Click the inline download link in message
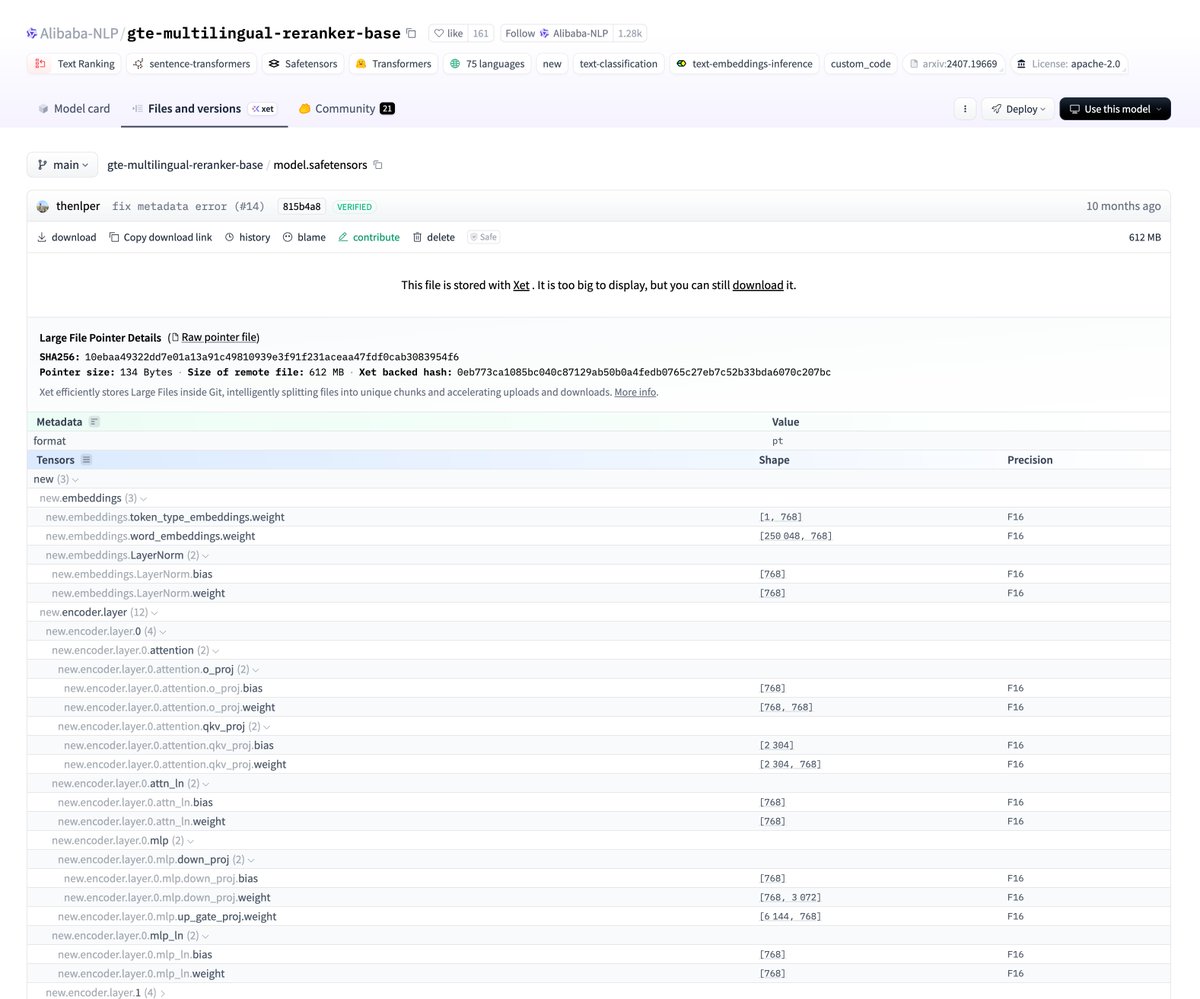 [x=758, y=285]
